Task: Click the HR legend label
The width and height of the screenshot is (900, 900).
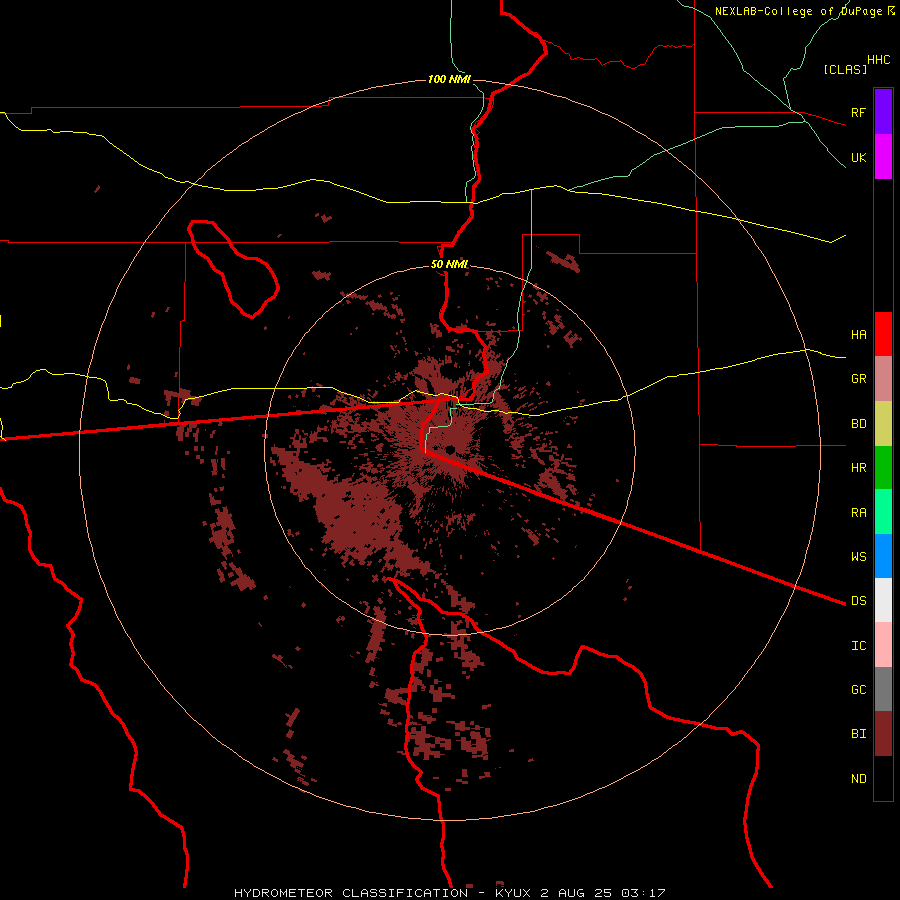Action: coord(858,468)
